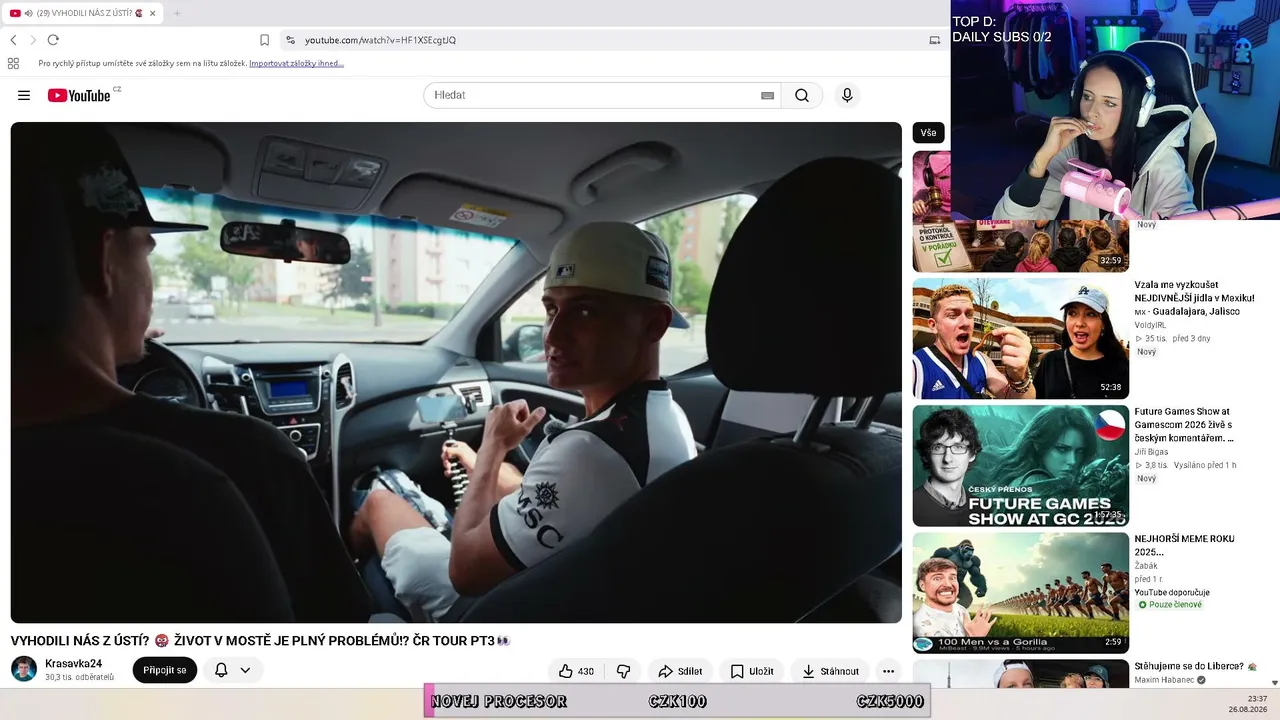Go to YouTube home via the logo
Screen dimensions: 1280x720
(x=79, y=96)
